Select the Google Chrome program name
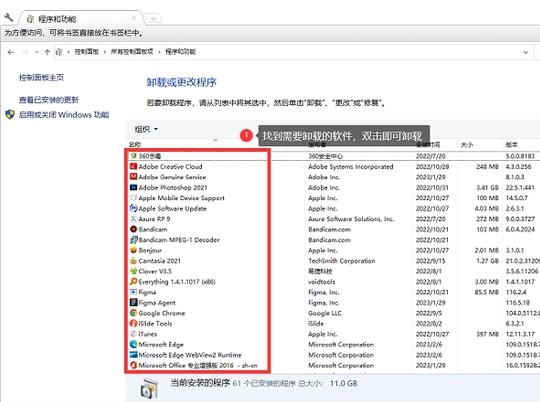Viewport: 540px width, 402px height. coord(162,313)
